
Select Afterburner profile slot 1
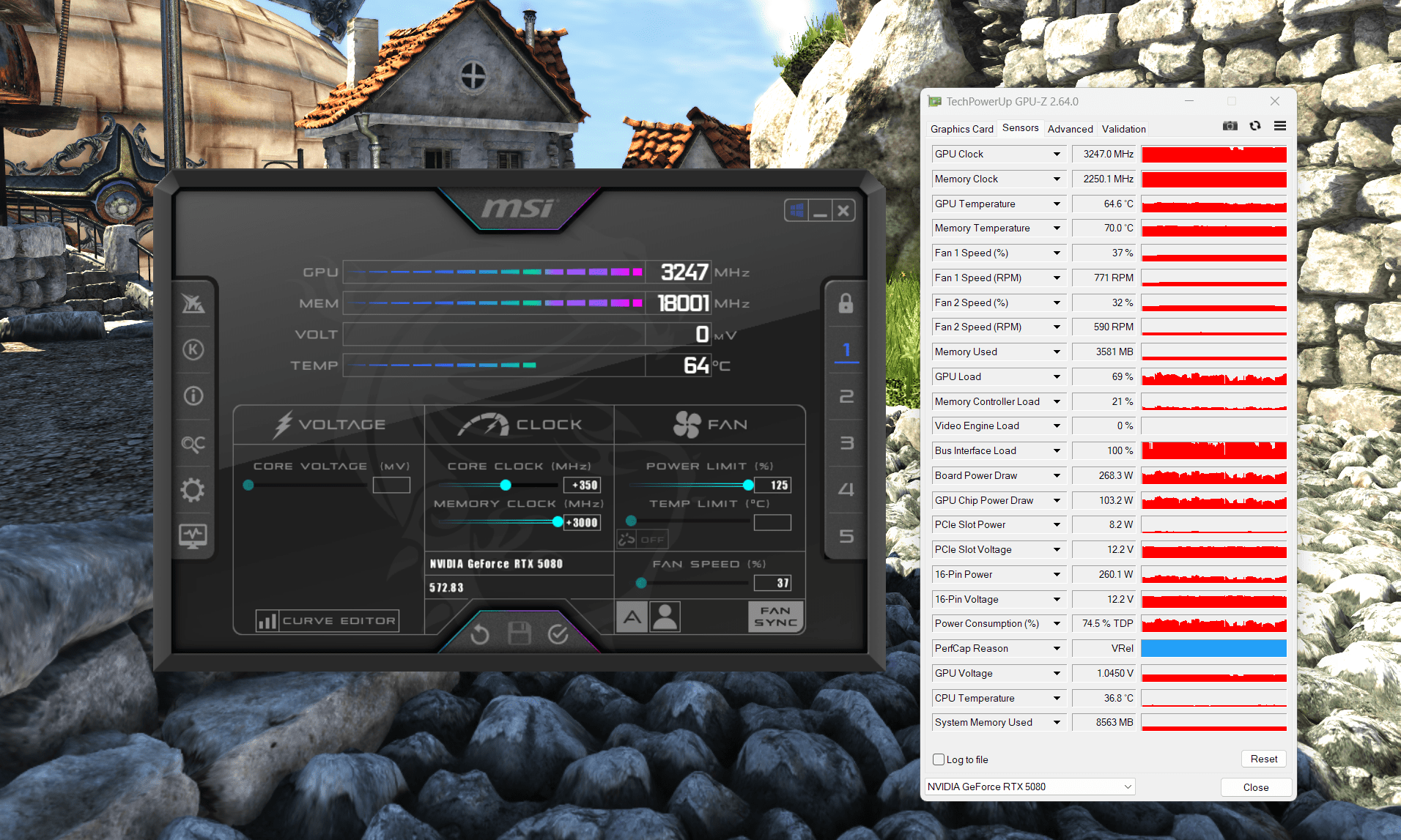(x=846, y=350)
